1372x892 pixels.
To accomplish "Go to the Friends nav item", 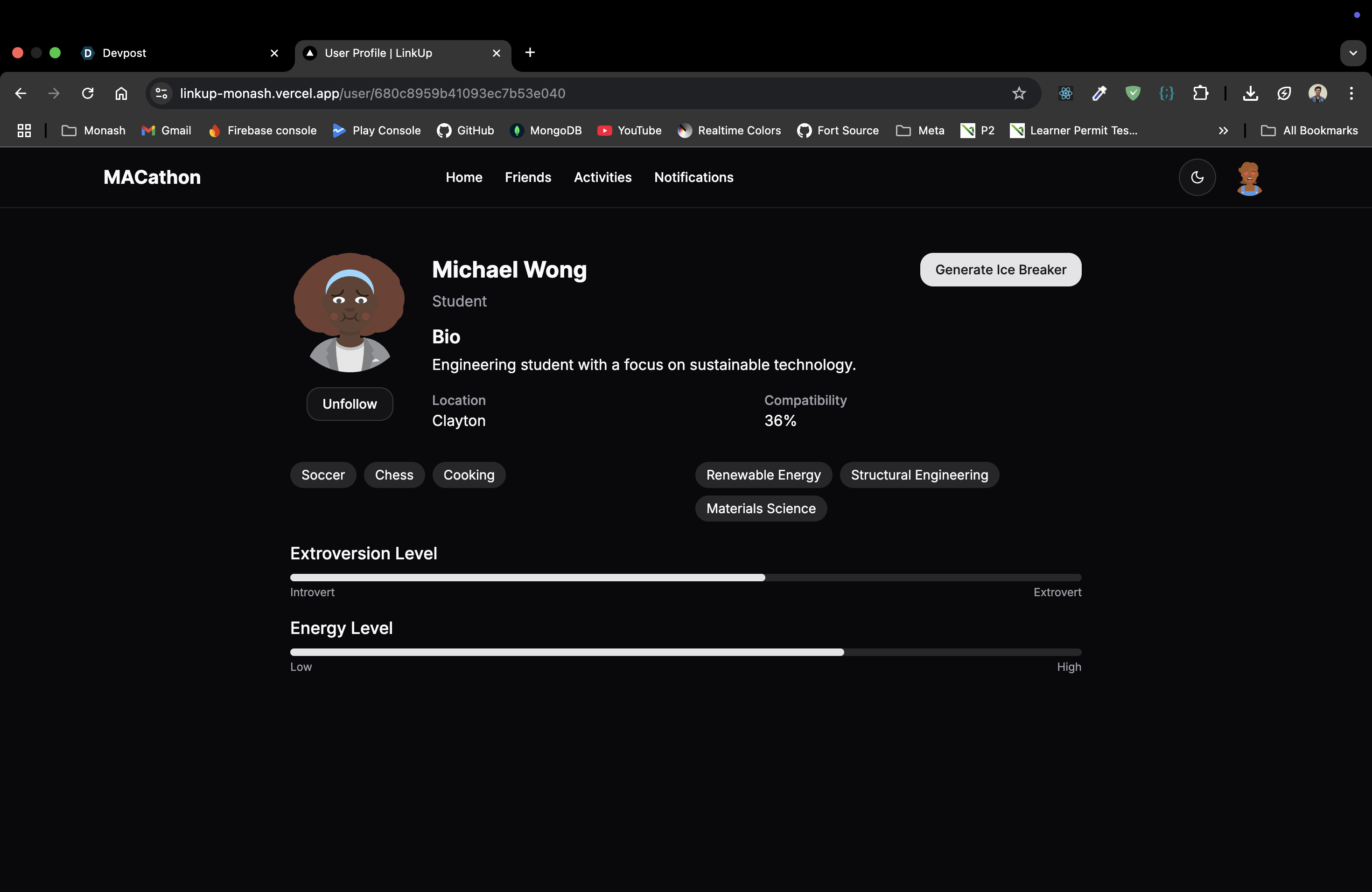I will (x=527, y=177).
